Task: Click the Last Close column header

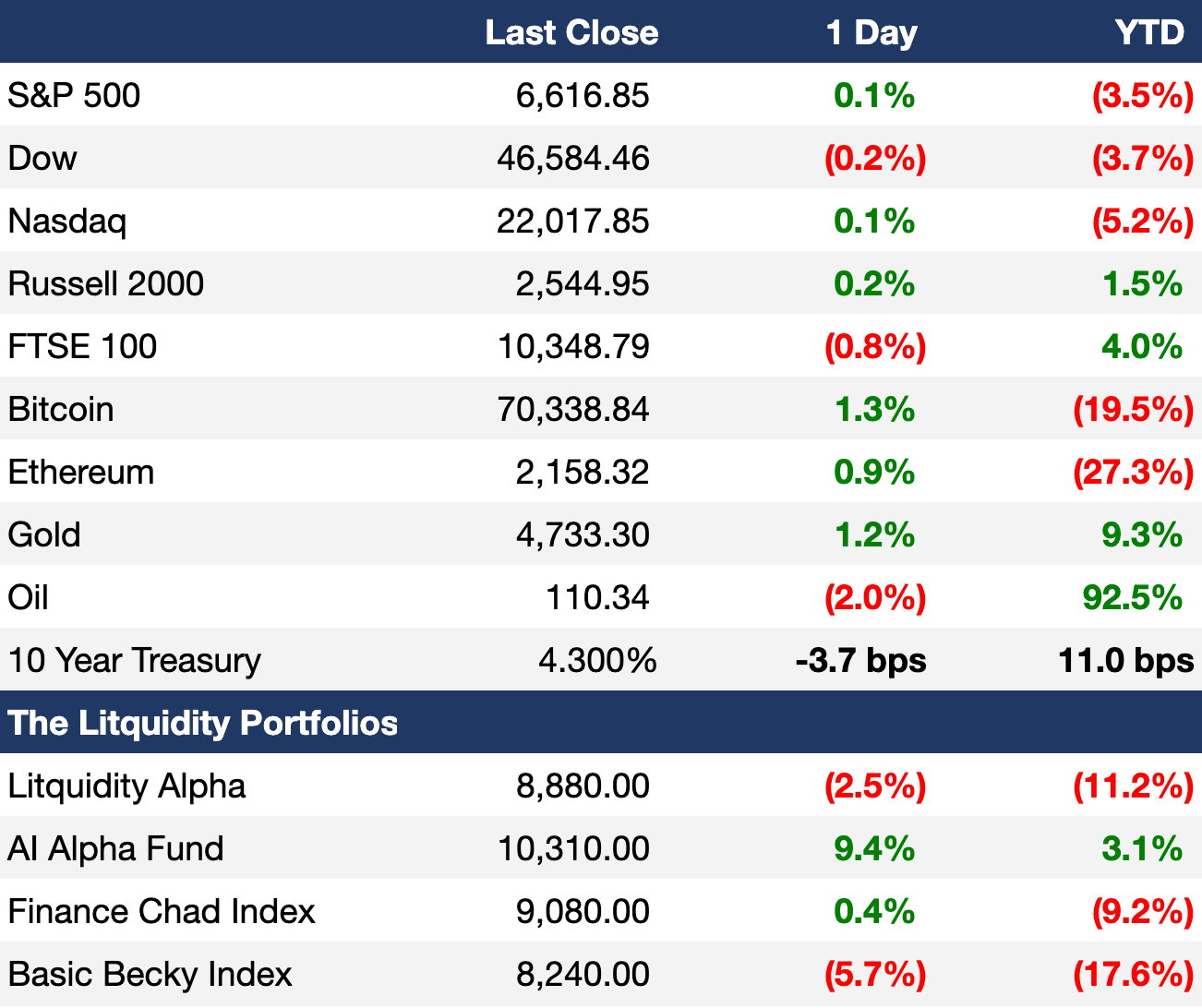Action: pyautogui.click(x=571, y=32)
